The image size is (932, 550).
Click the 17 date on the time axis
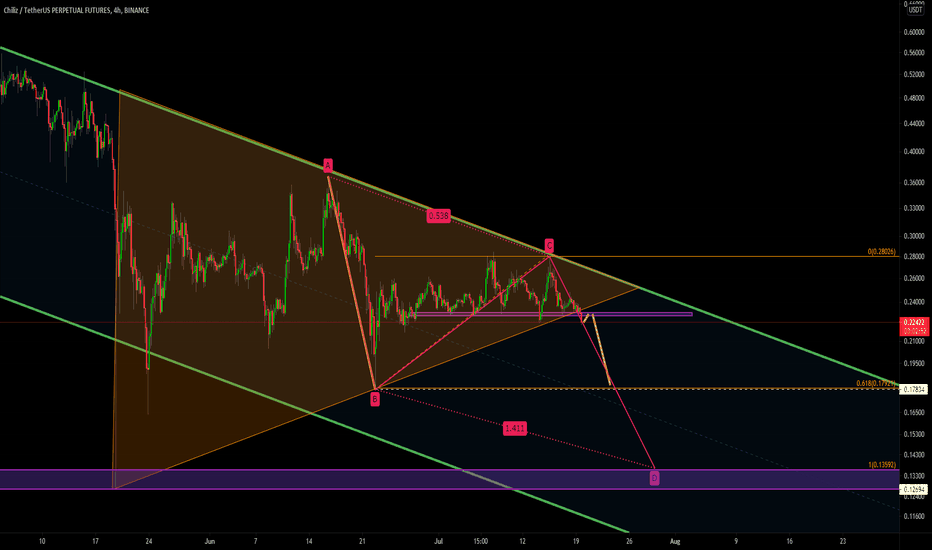[x=95, y=541]
